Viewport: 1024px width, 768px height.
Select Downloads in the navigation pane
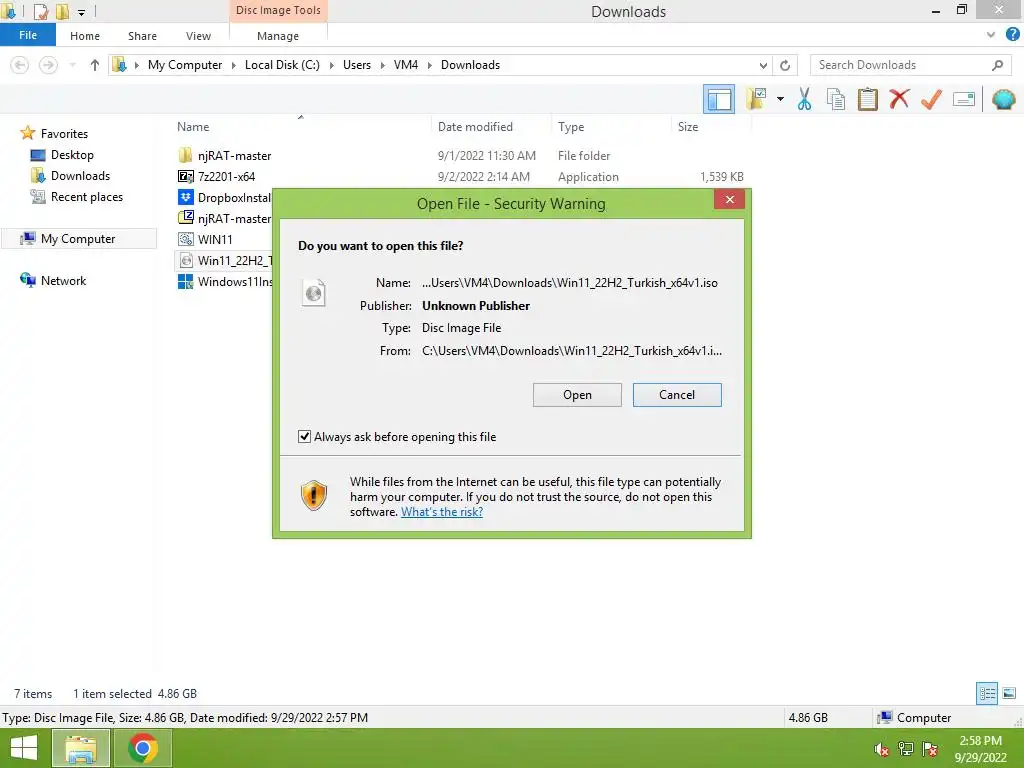(x=80, y=176)
